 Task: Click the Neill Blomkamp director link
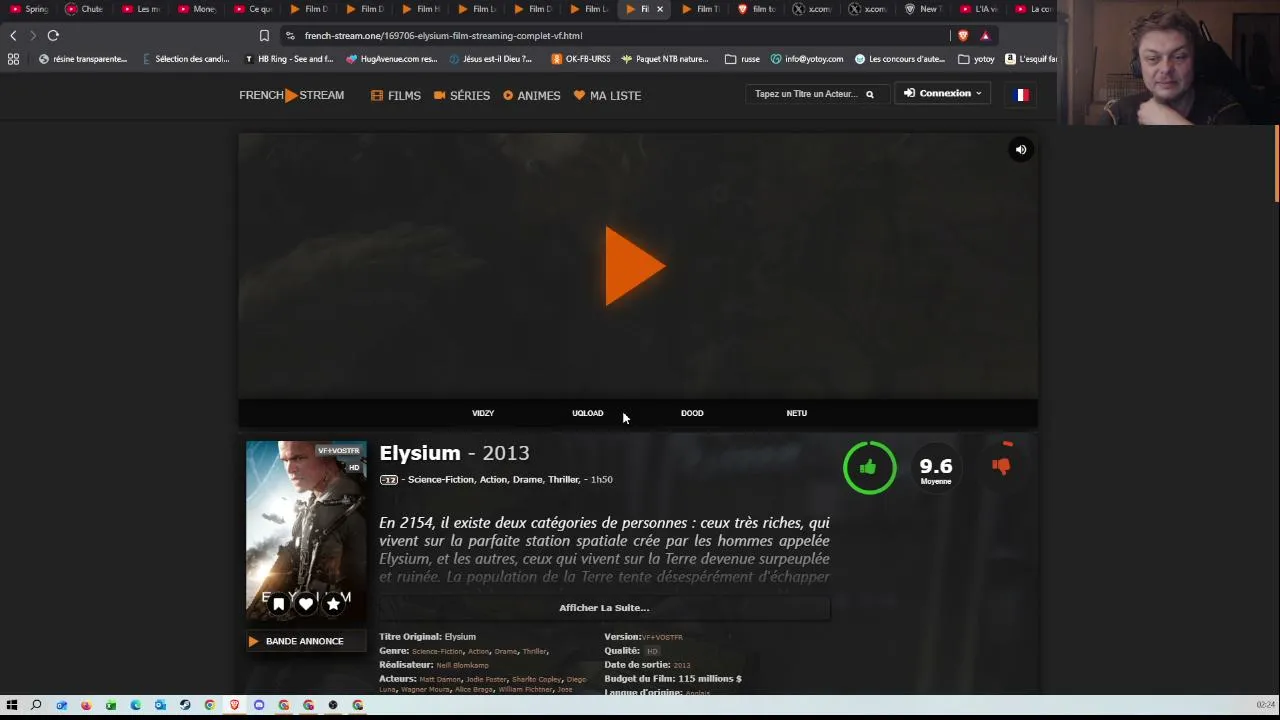pyautogui.click(x=462, y=665)
